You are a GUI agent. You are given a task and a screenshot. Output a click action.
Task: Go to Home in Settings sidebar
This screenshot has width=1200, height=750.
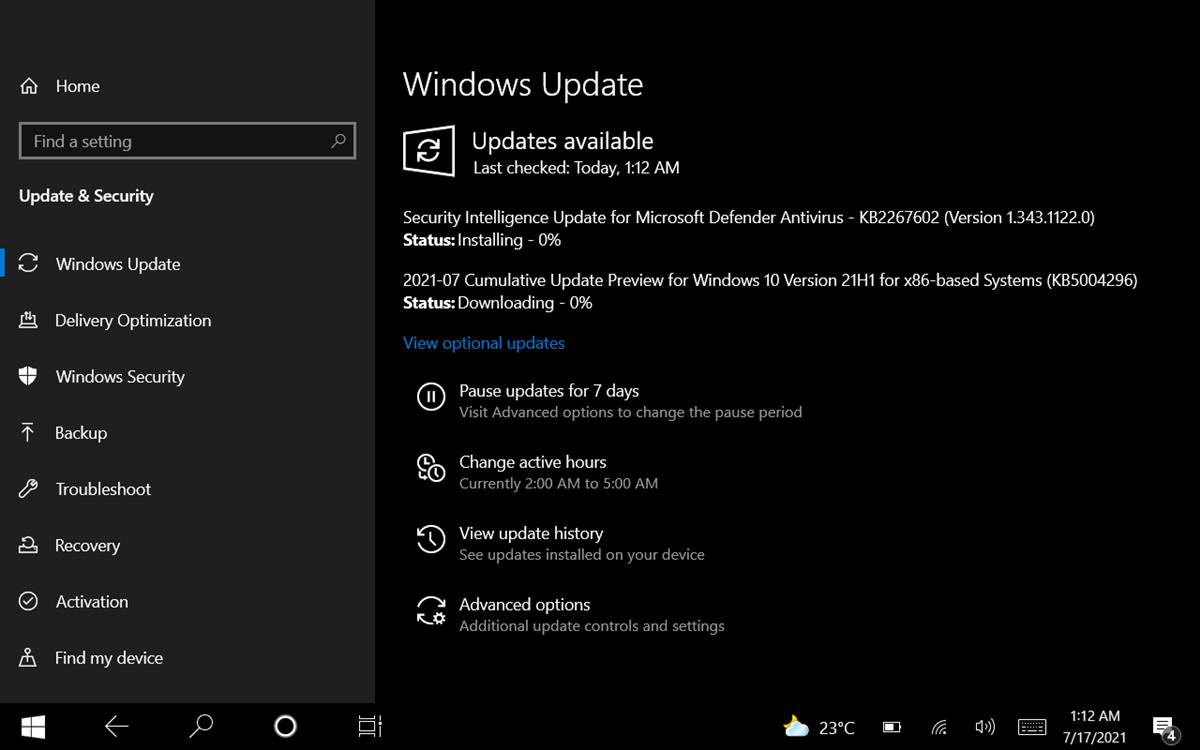[77, 86]
